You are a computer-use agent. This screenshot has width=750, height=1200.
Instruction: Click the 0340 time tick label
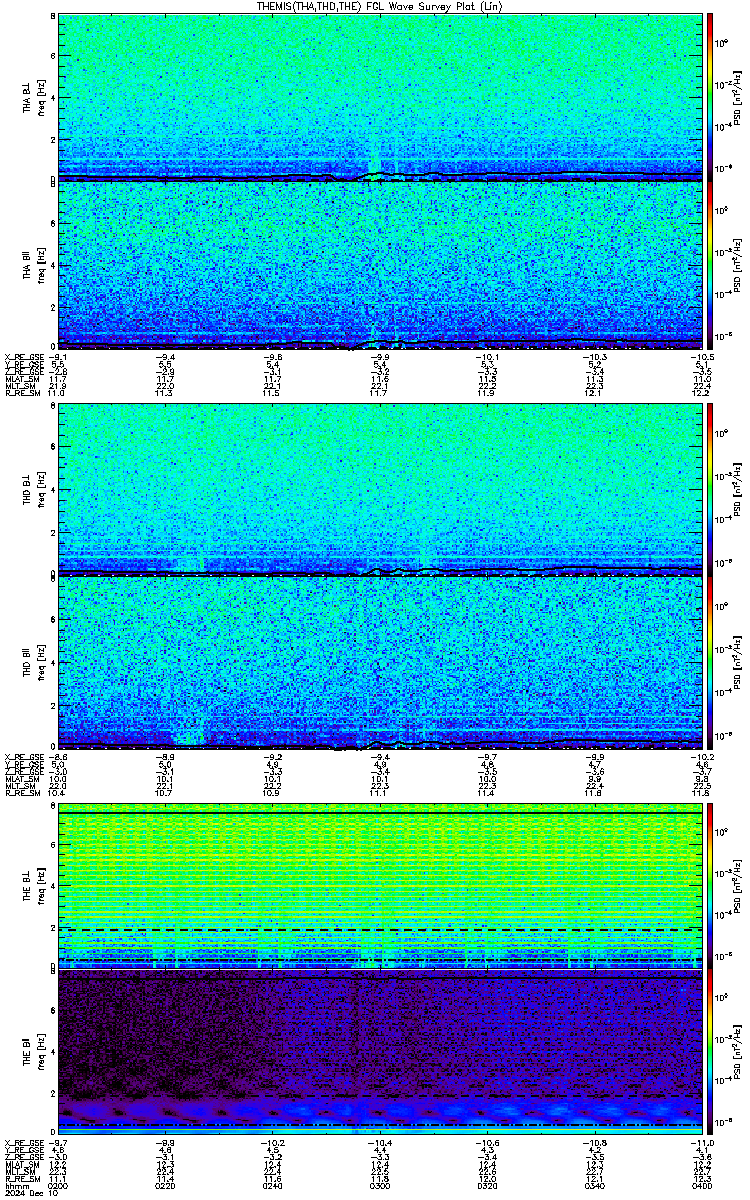coord(593,1185)
